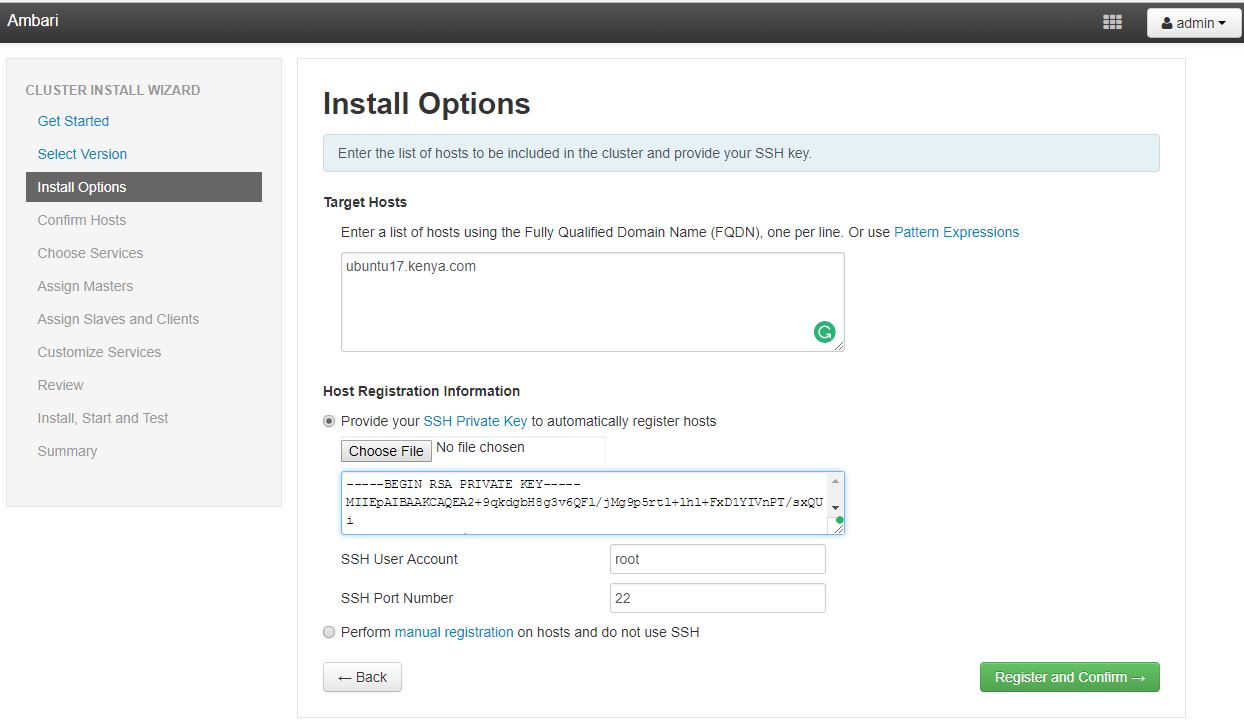Click the 'Register and Confirm' button
Screen dimensions: 1244x720
[1069, 677]
